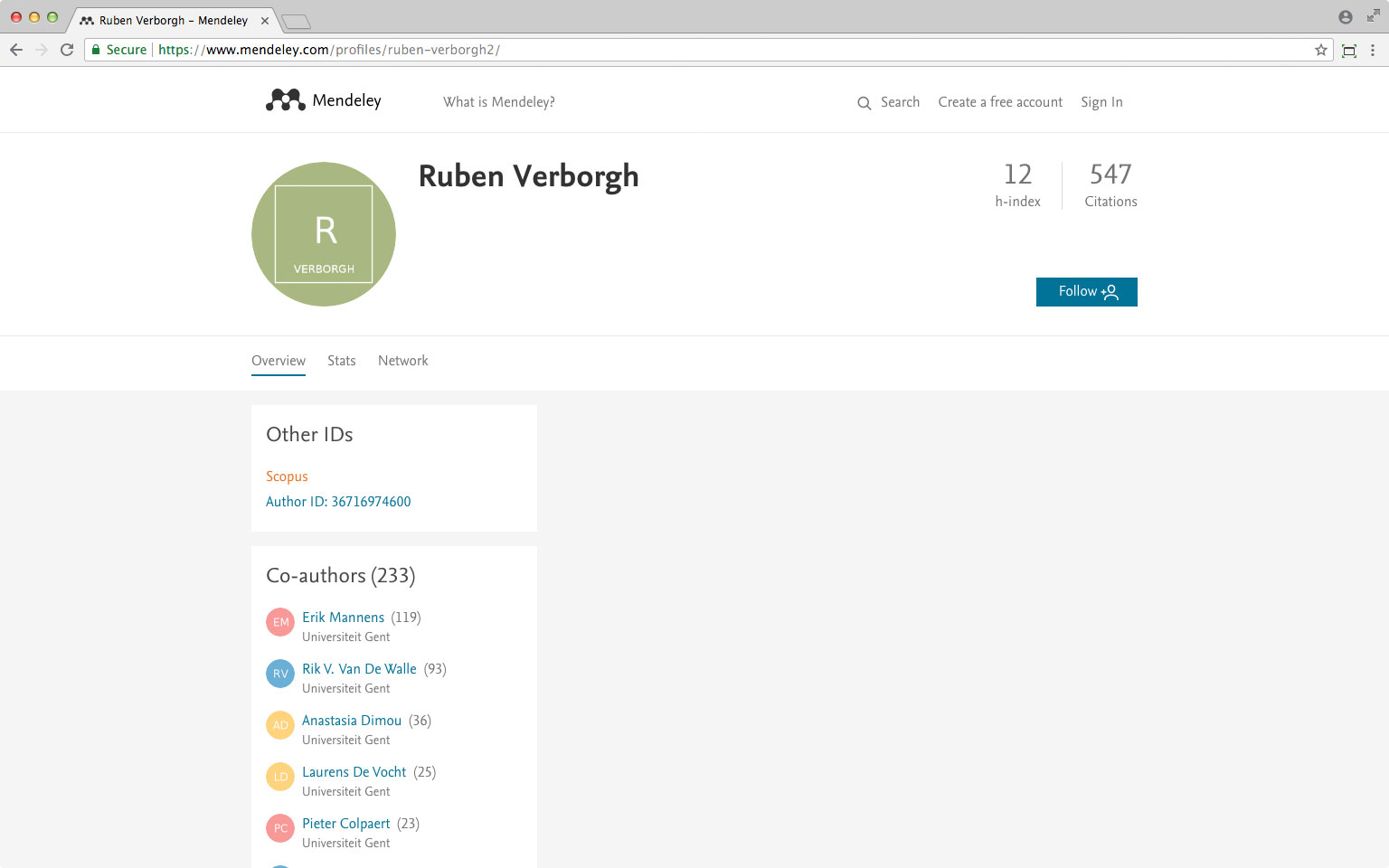1389x868 pixels.
Task: Open the What is Mendeley? link
Action: click(x=499, y=102)
